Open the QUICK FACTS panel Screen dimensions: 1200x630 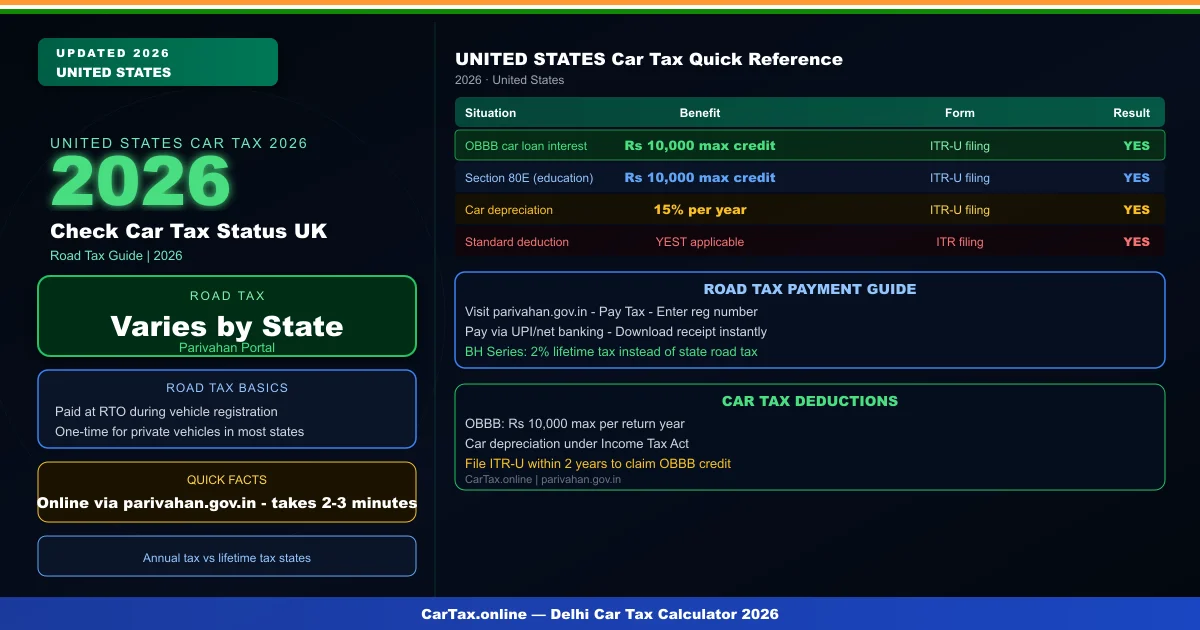pyautogui.click(x=227, y=492)
